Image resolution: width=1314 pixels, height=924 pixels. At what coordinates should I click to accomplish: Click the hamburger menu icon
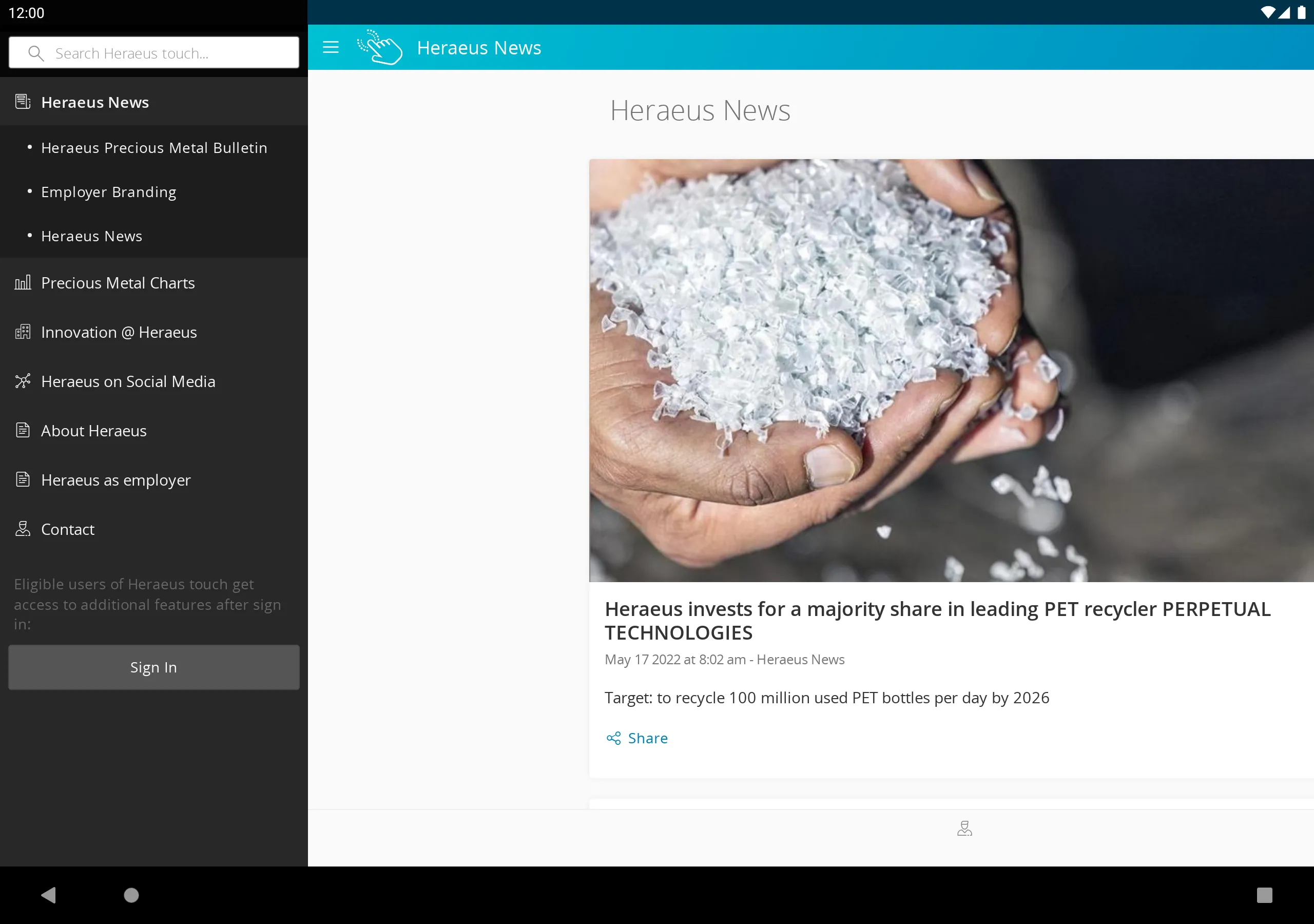330,47
